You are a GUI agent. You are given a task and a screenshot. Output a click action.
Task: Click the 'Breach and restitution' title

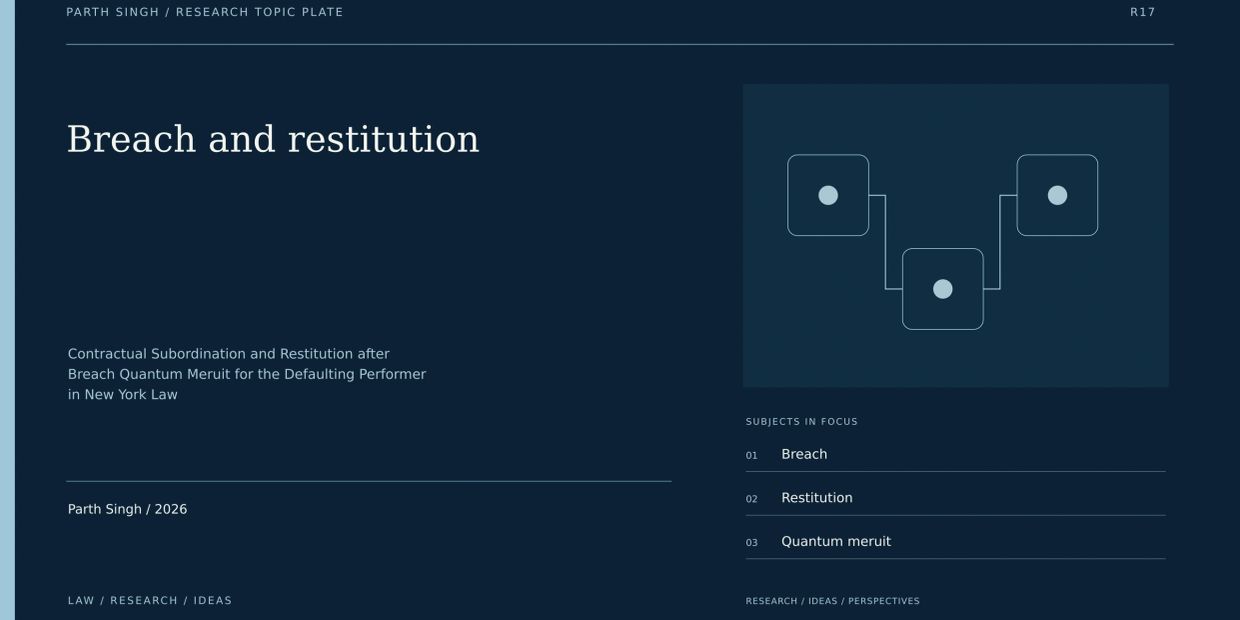273,139
